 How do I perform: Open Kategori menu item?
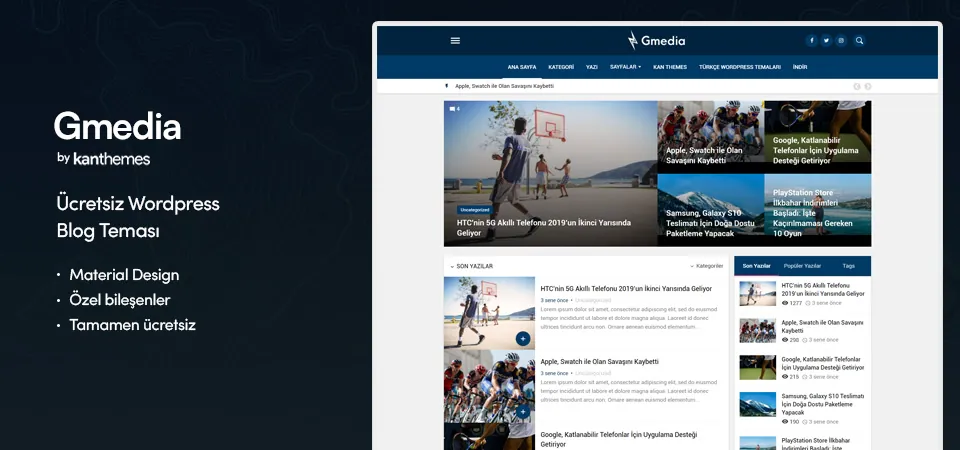[561, 67]
